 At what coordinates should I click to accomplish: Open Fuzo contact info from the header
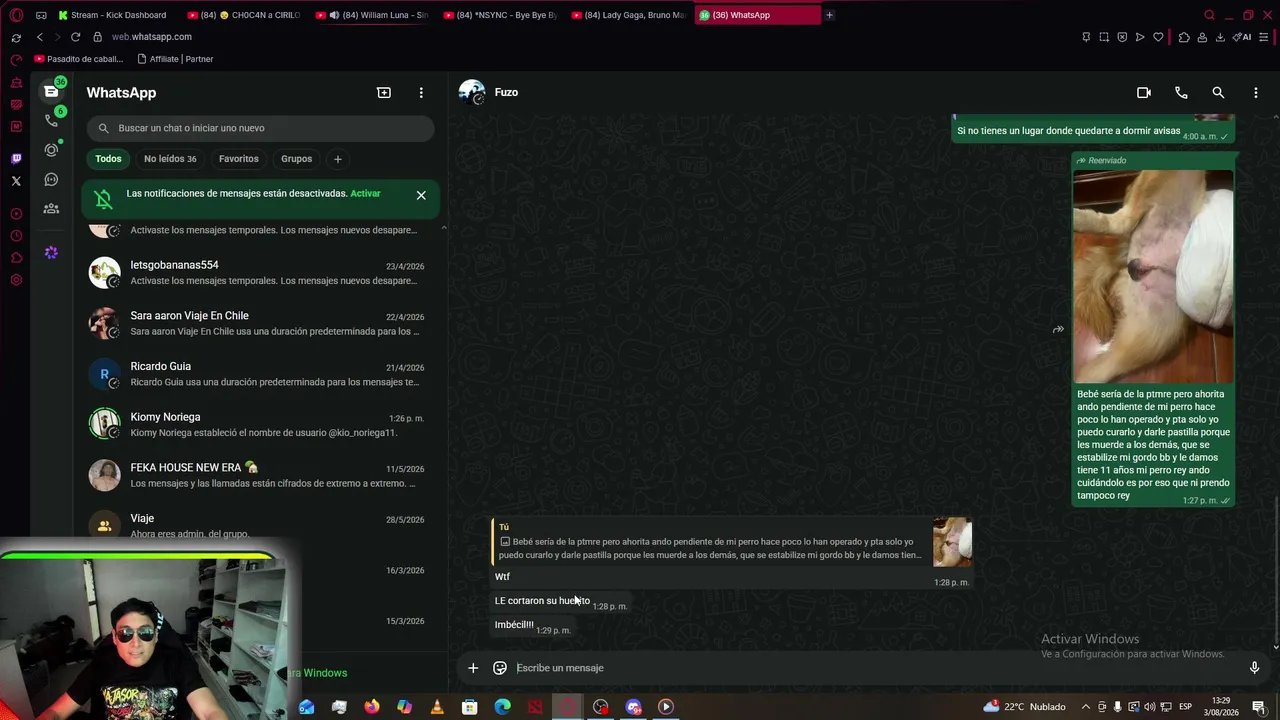tap(506, 92)
